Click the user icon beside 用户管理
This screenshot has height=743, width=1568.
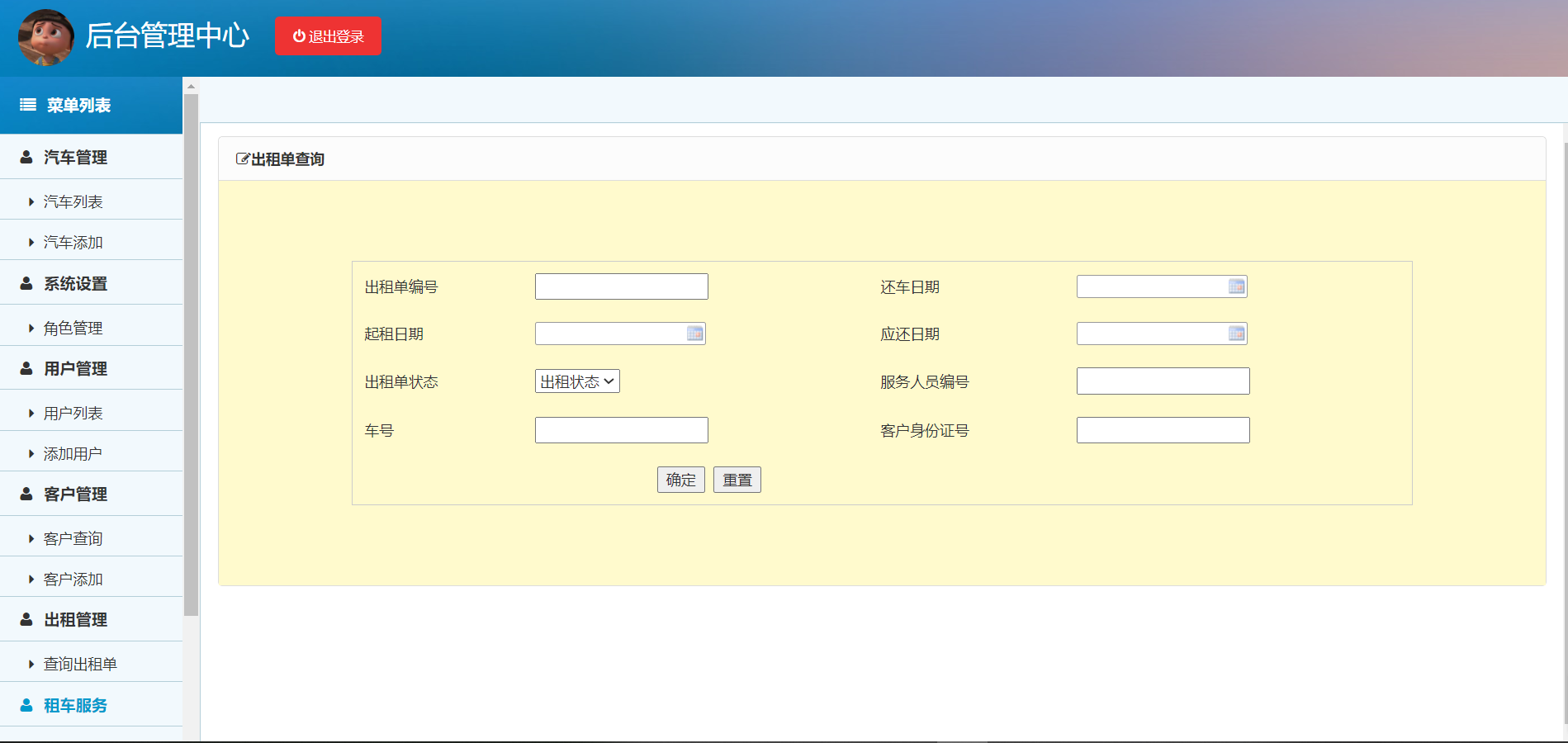(x=26, y=368)
